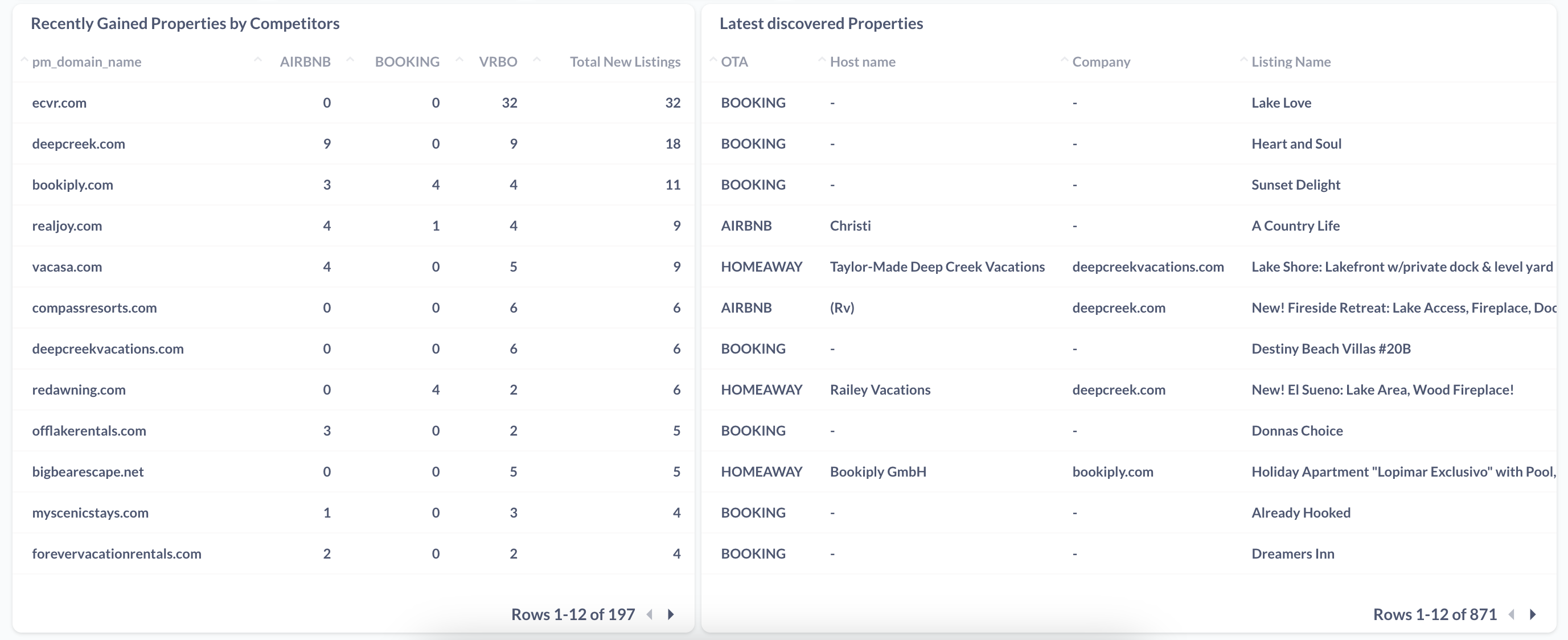Sort by VRBO column header

498,61
